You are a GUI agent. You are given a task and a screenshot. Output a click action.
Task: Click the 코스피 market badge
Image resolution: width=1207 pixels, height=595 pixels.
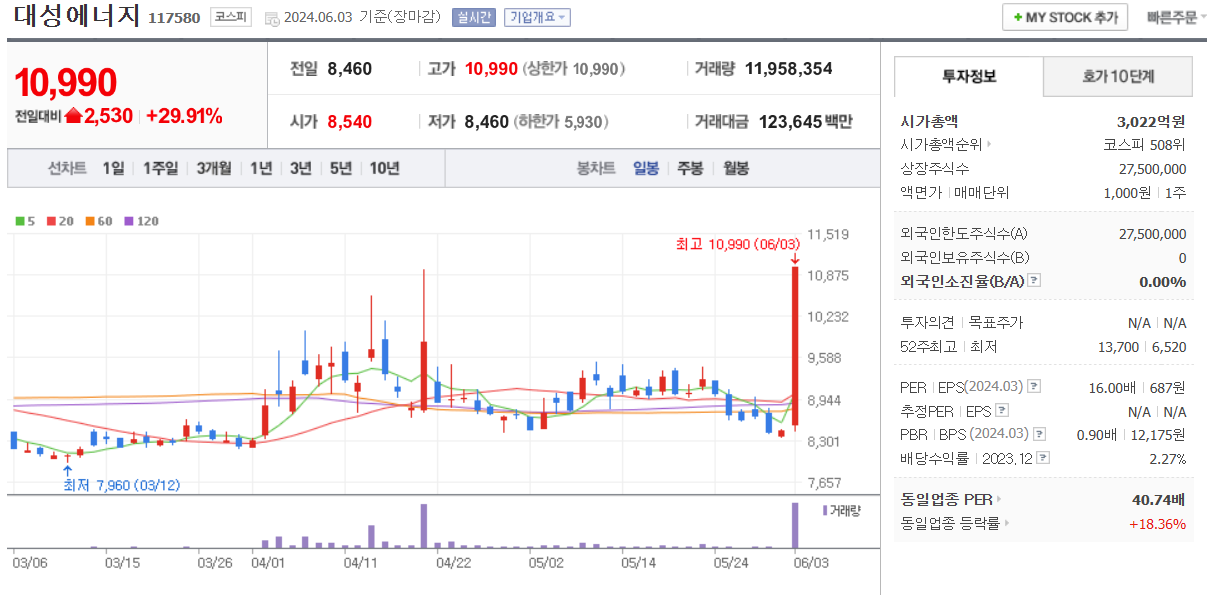click(231, 17)
